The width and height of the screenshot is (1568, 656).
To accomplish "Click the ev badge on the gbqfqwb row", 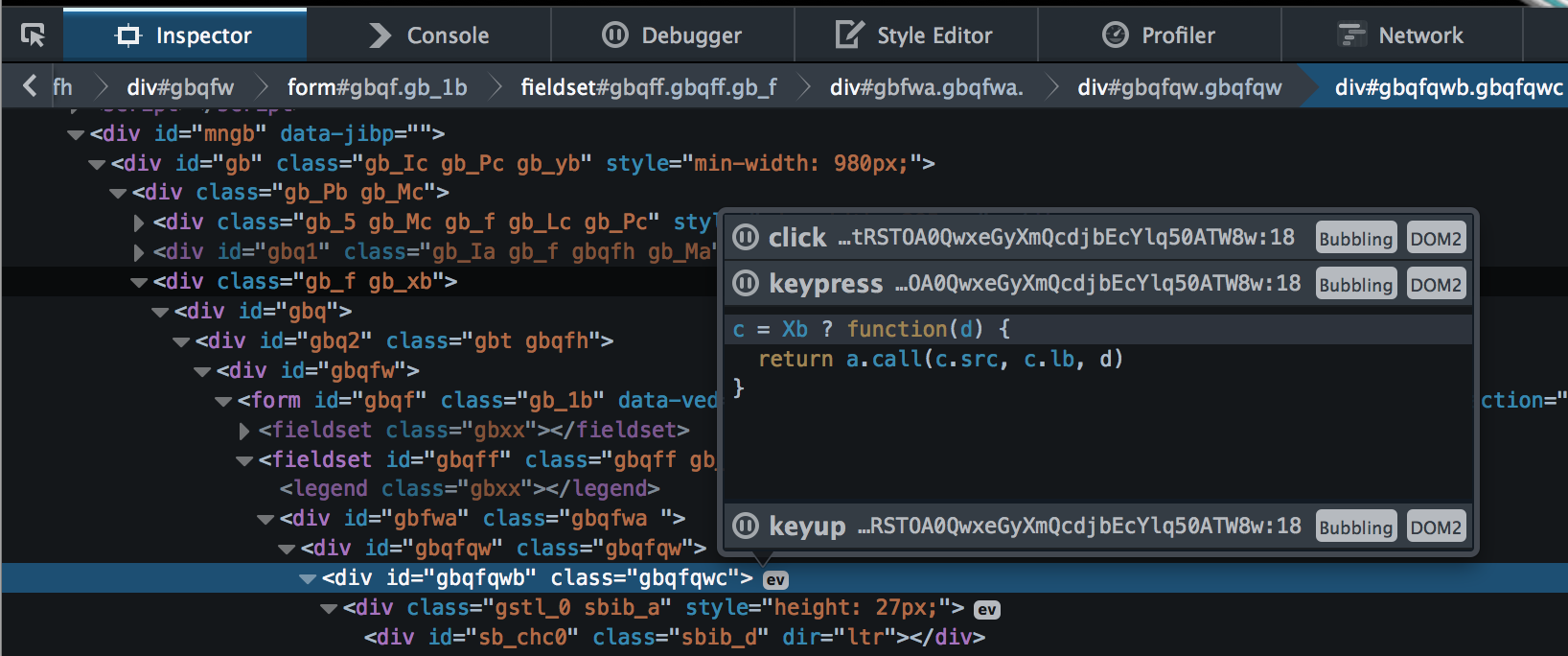I will click(x=775, y=579).
